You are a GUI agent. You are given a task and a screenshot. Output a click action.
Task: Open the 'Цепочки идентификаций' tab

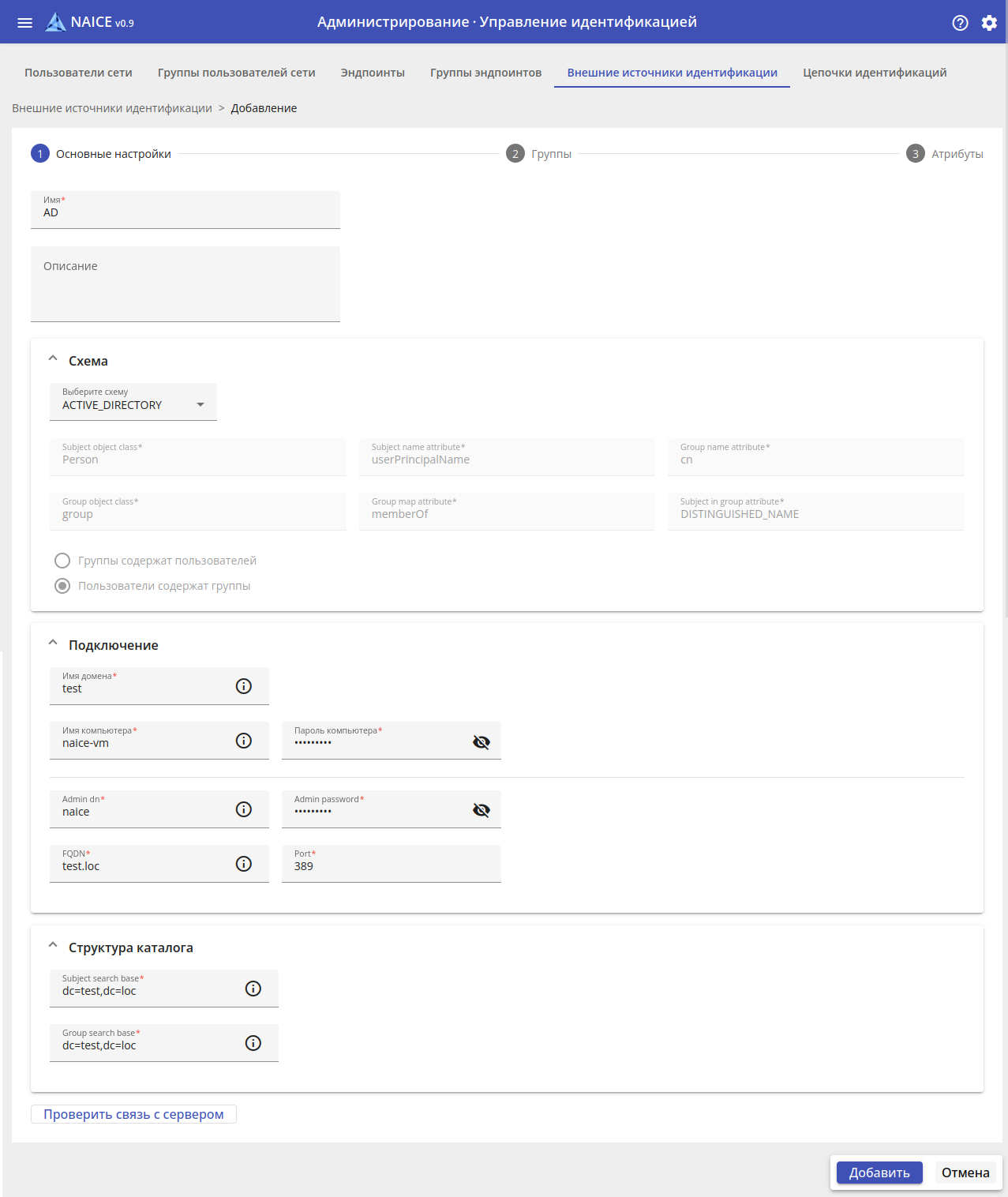pyautogui.click(x=875, y=73)
